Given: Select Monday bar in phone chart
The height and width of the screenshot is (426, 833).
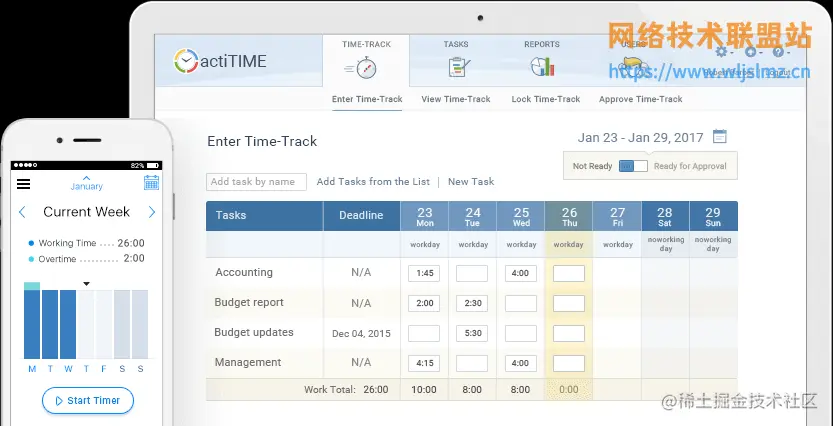Looking at the screenshot, I should [32, 321].
